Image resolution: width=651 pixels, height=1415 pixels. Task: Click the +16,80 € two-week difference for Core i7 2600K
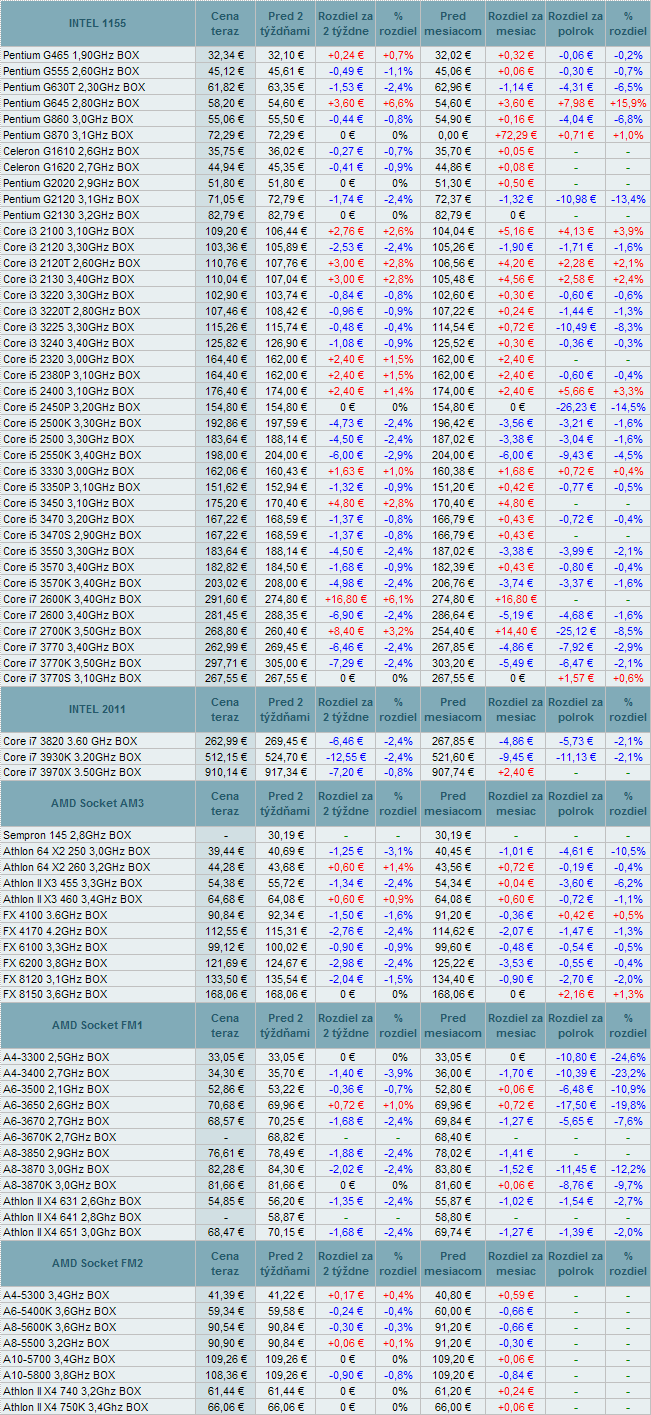pos(344,598)
